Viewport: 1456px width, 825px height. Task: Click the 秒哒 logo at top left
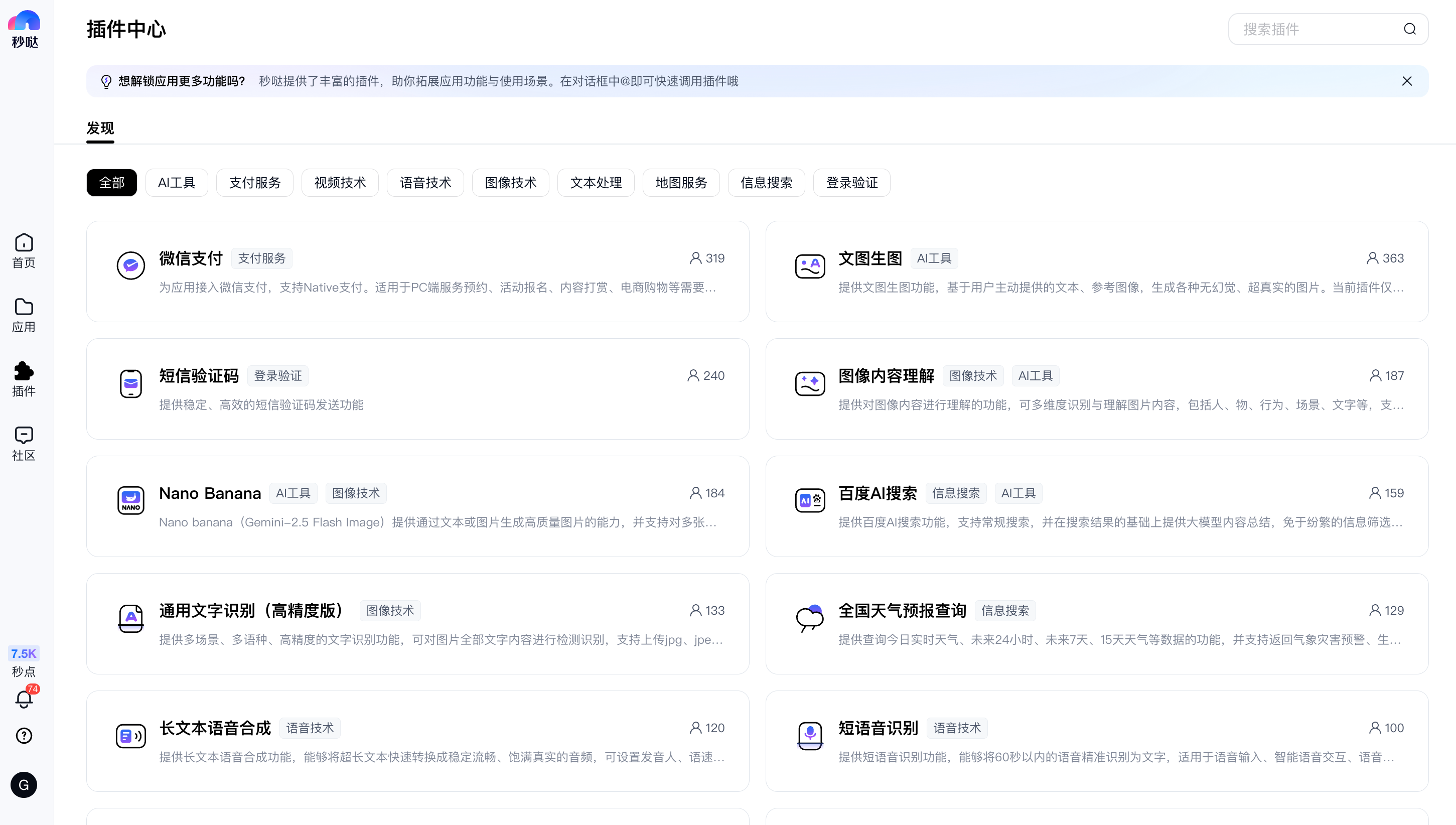(24, 28)
